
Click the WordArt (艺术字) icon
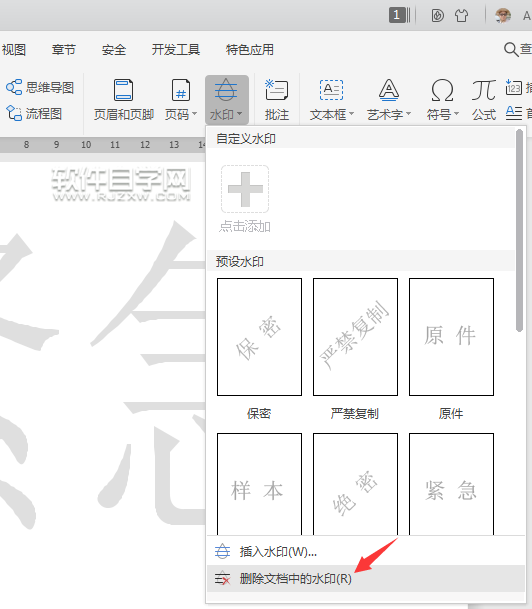(x=389, y=90)
